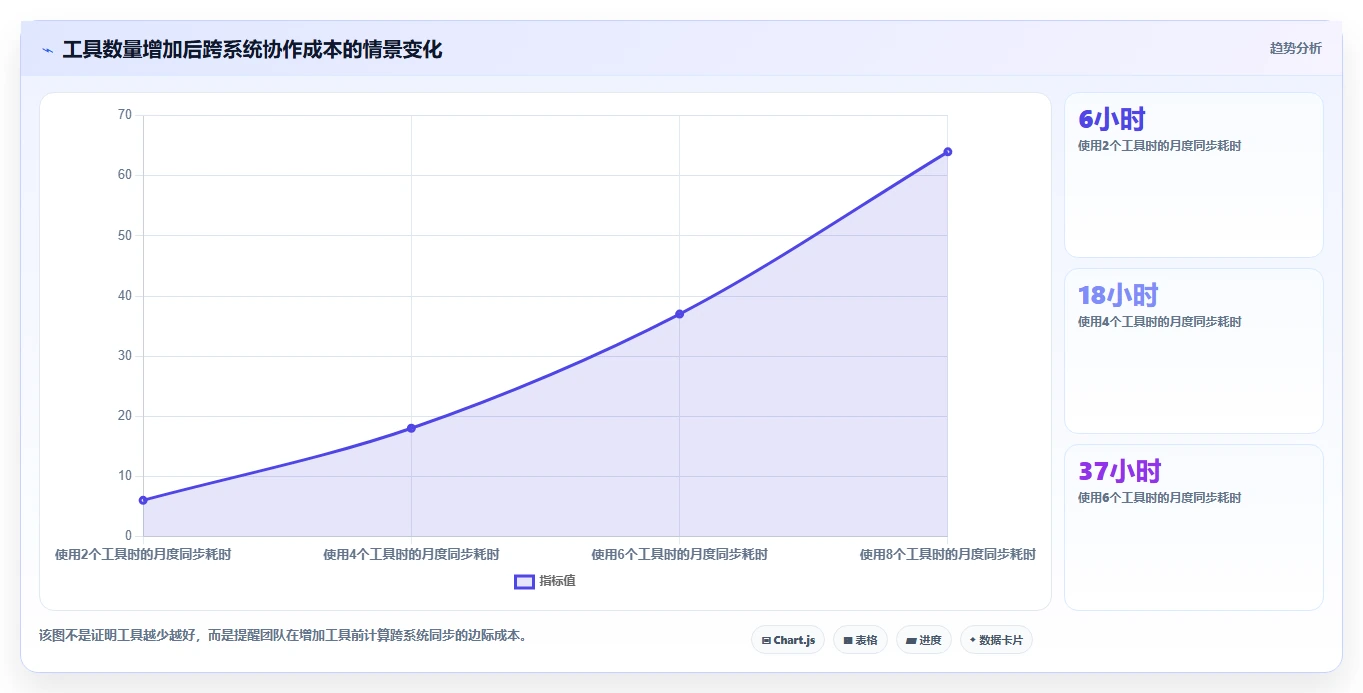Click the y-axis tick label 40
This screenshot has width=1363, height=693.
(125, 296)
